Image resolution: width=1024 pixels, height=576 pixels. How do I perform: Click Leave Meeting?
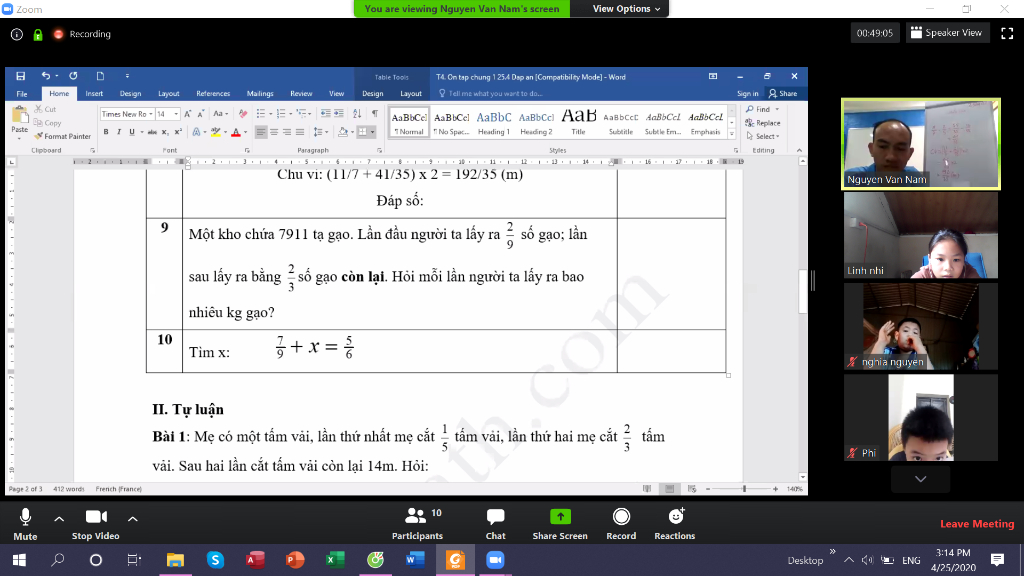tap(977, 524)
